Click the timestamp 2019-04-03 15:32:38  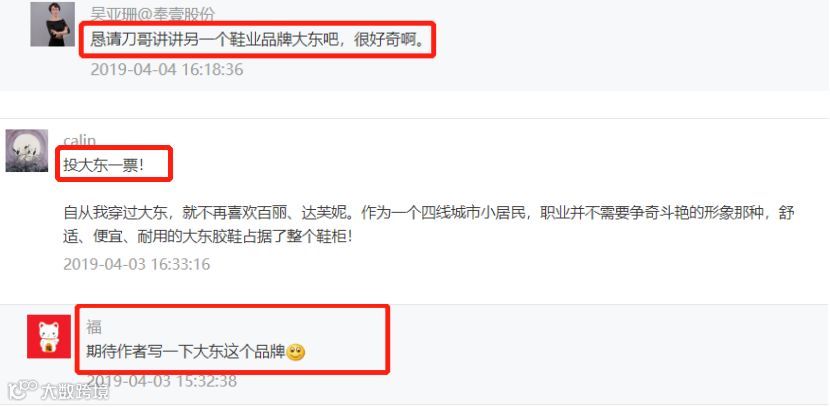click(161, 381)
